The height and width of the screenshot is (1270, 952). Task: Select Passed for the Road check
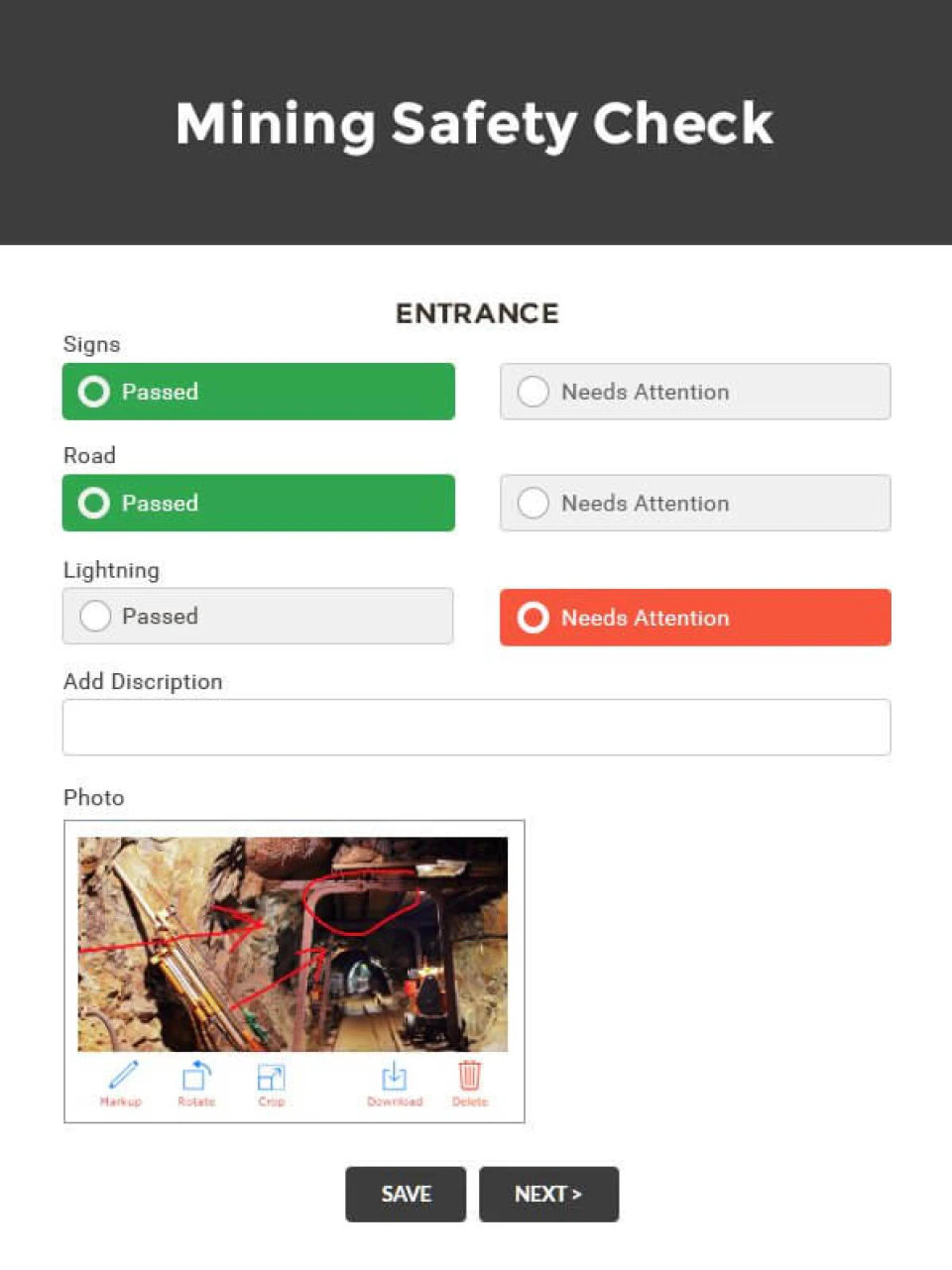[258, 503]
